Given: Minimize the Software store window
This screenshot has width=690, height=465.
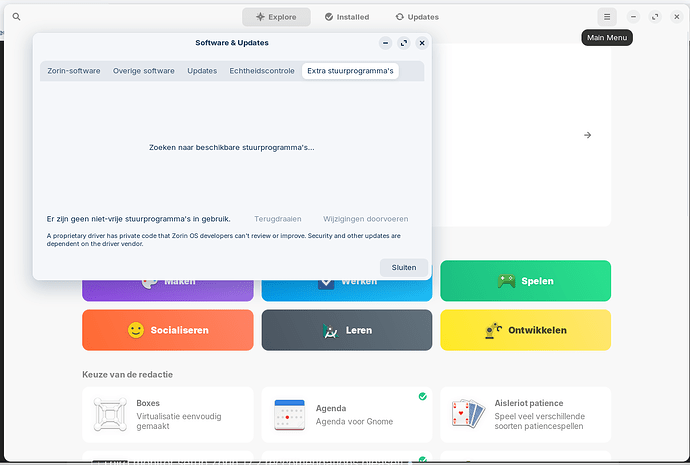Looking at the screenshot, I should tap(633, 17).
